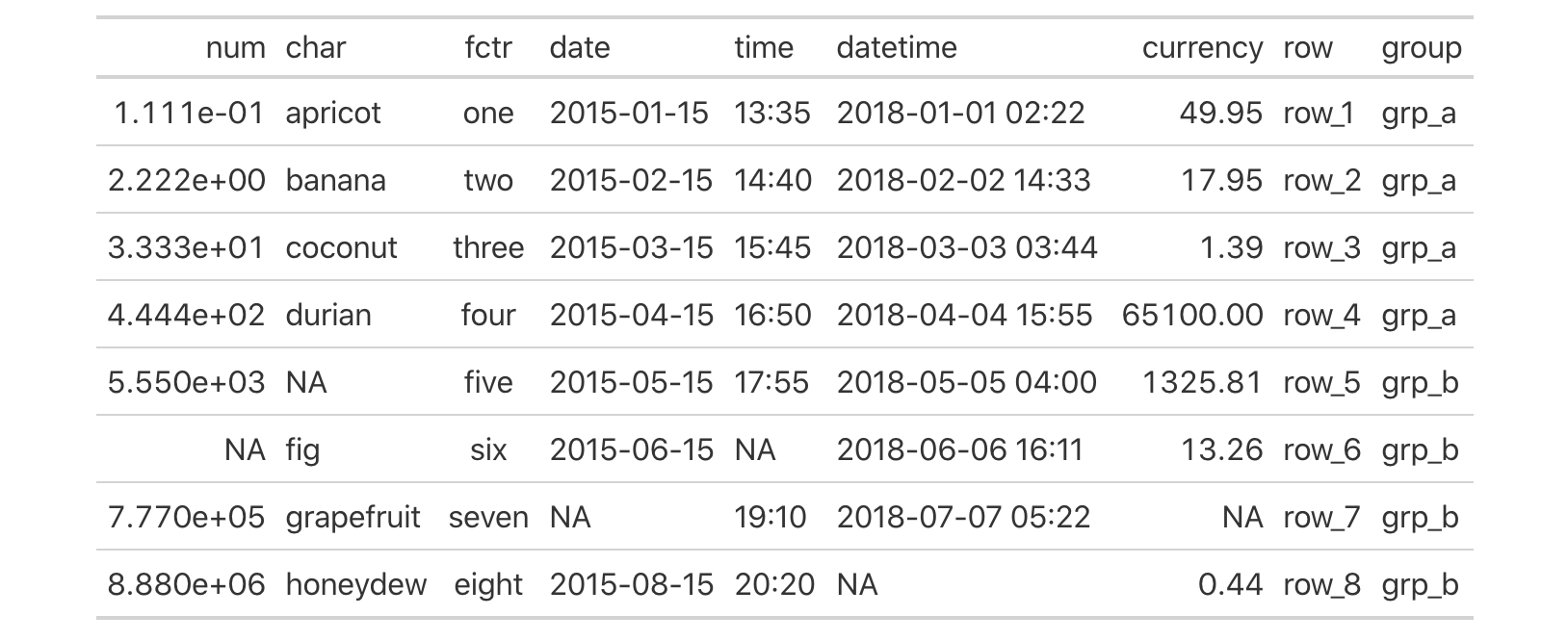The image size is (1568, 641).
Task: Click the "coconut" cell
Action: [x=341, y=248]
